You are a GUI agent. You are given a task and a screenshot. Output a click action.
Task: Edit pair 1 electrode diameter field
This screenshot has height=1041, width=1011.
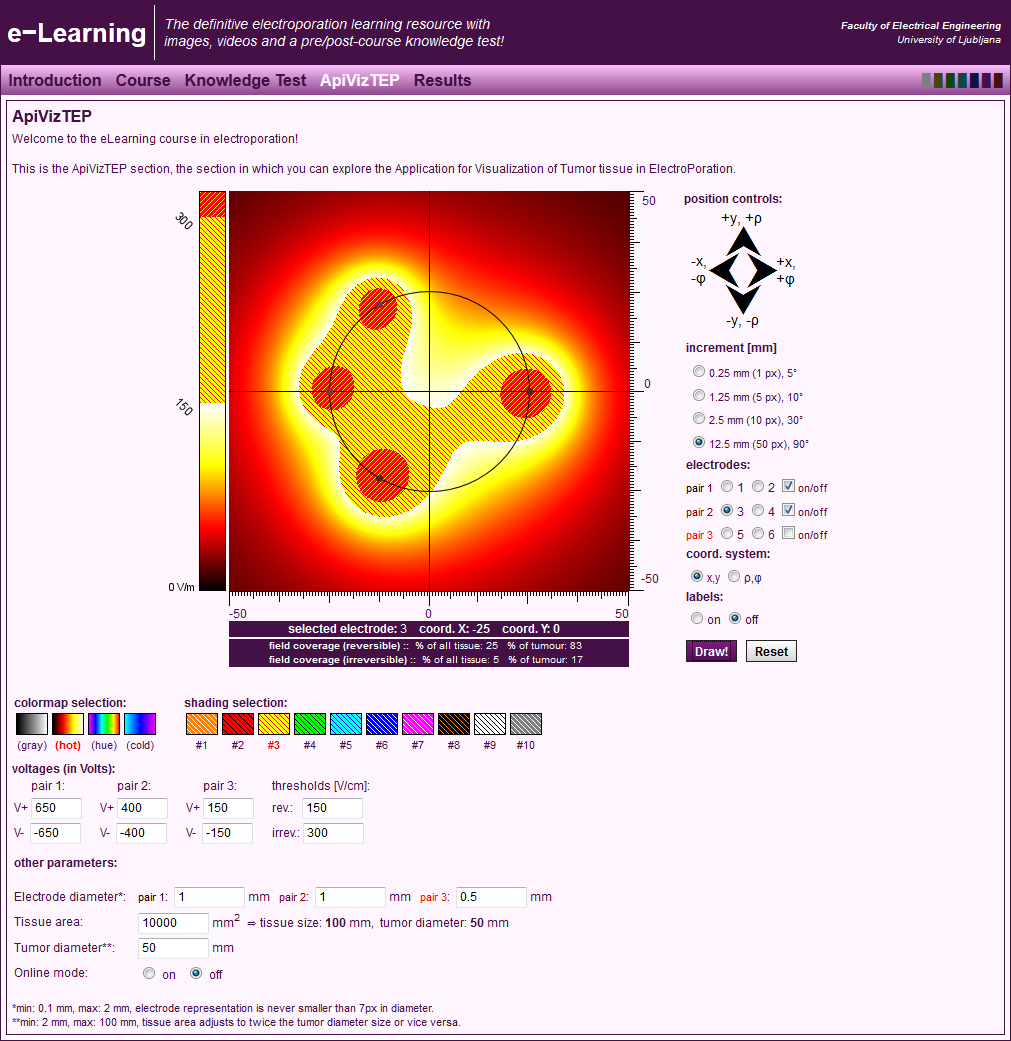point(209,897)
